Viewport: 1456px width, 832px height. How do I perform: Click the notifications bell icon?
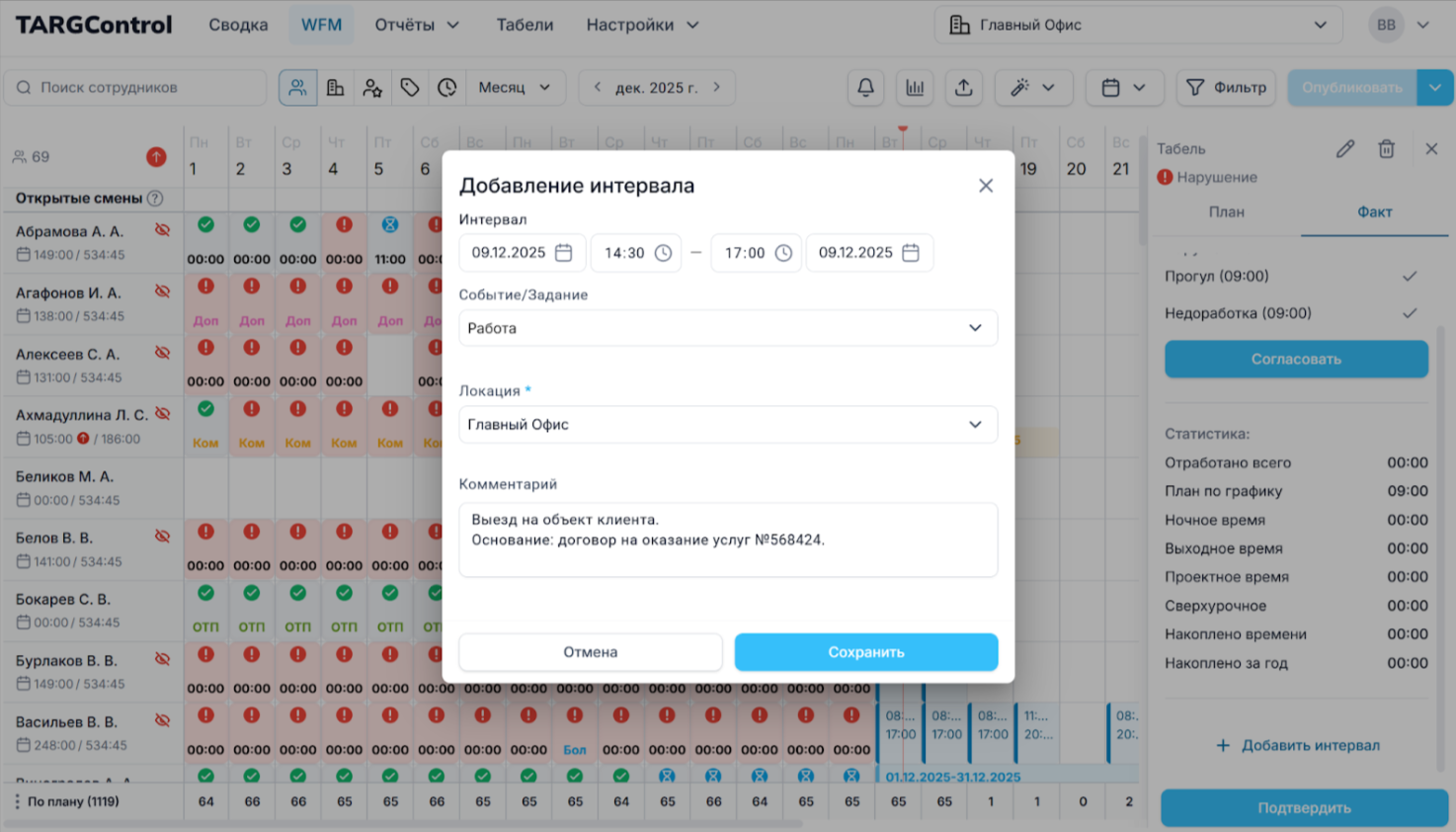pyautogui.click(x=865, y=88)
